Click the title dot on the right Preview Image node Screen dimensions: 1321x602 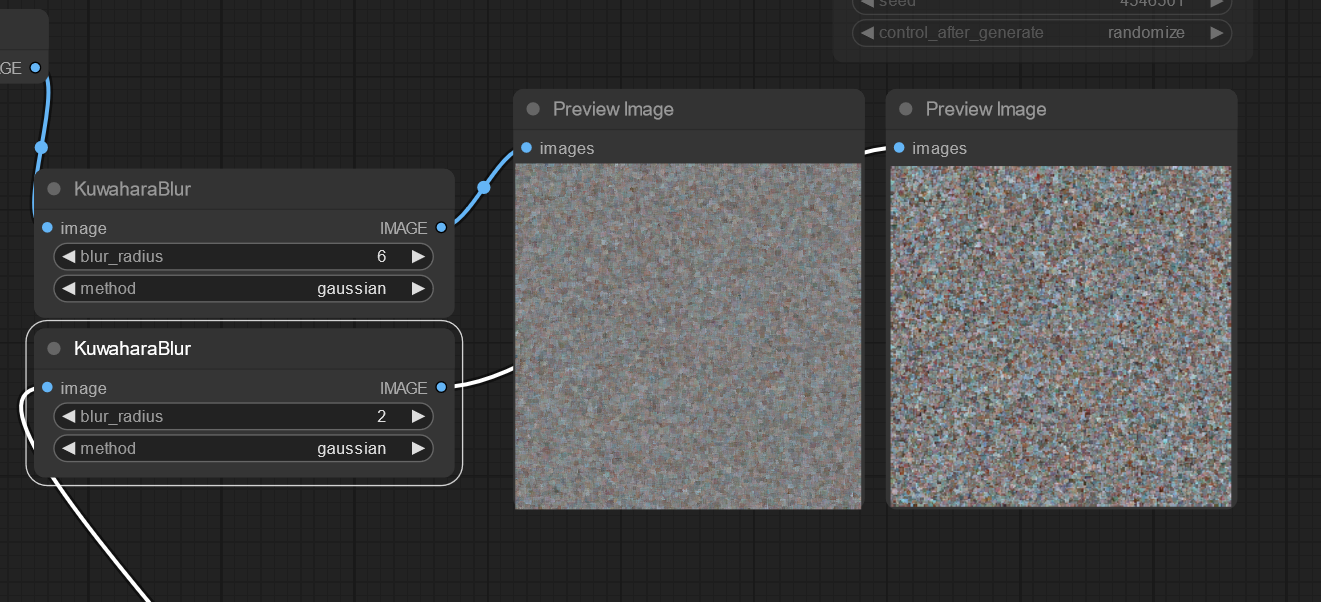pos(905,109)
